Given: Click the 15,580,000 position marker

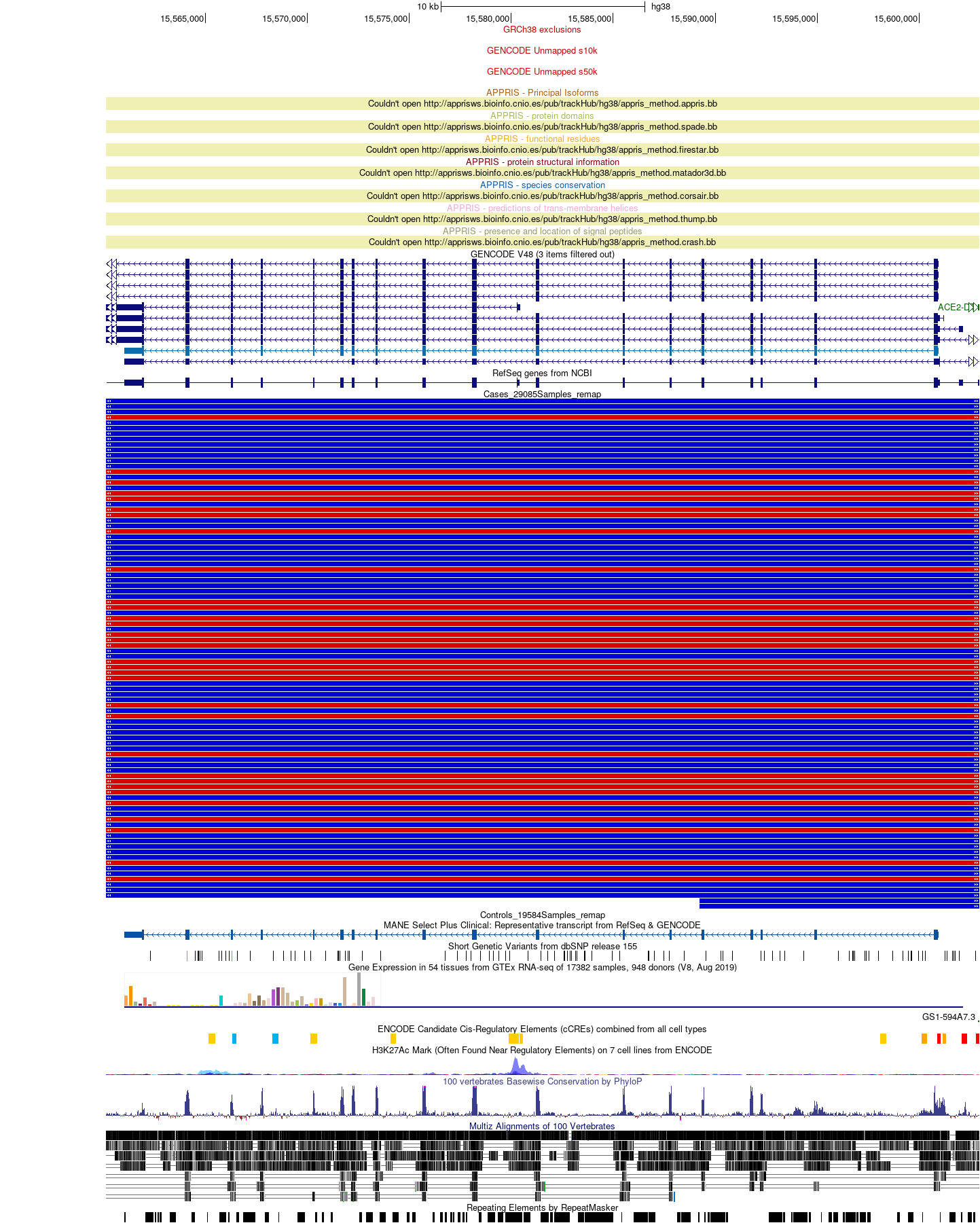Looking at the screenshot, I should click(488, 19).
